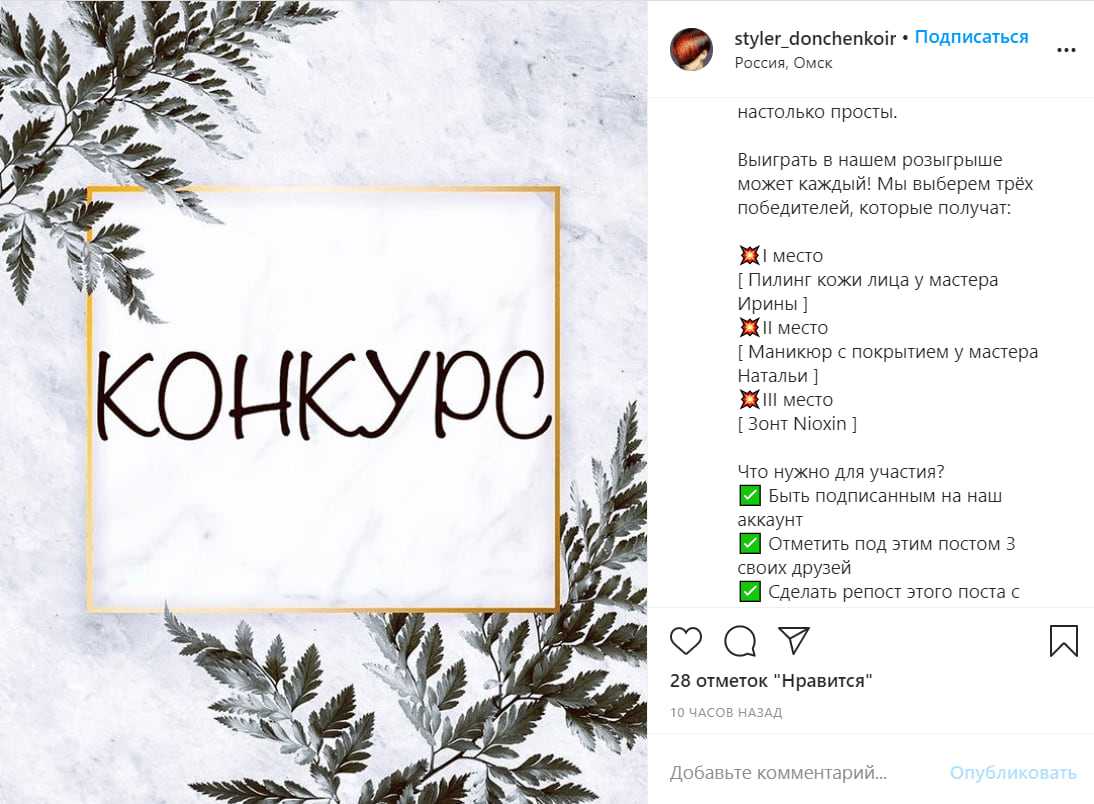Open styler_donchenkoir profile avatar
The width and height of the screenshot is (1094, 804).
pos(691,50)
